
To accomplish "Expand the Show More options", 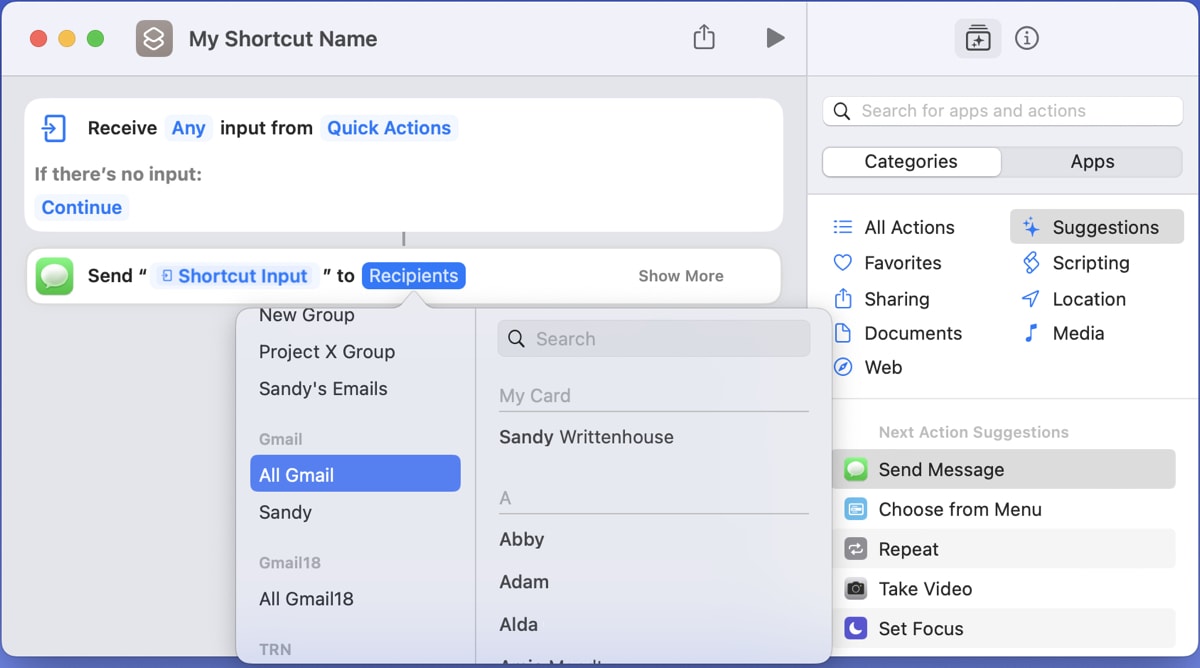I will 681,276.
